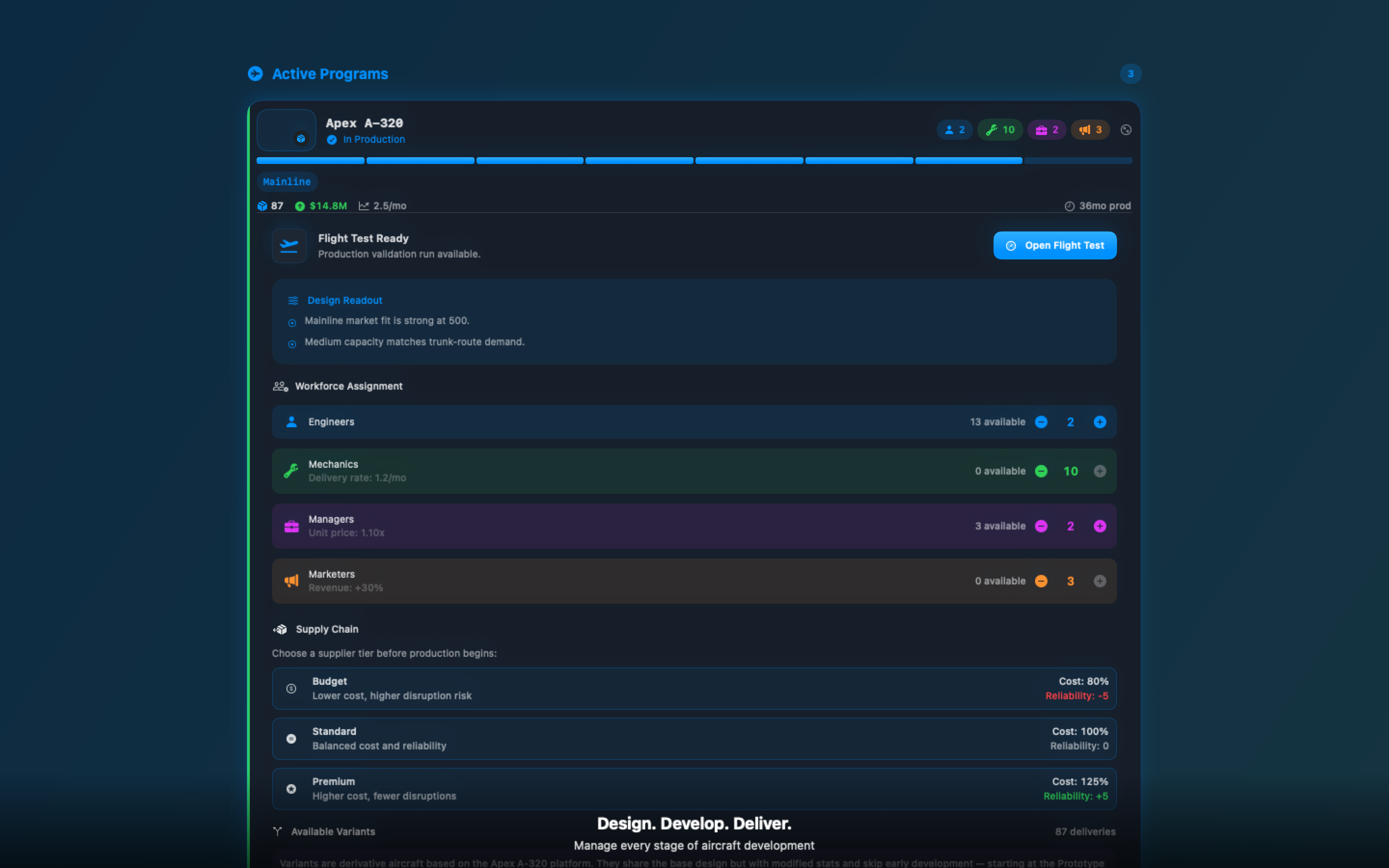Click 'Revenue: +30%' text
The height and width of the screenshot is (868, 1389).
point(345,588)
